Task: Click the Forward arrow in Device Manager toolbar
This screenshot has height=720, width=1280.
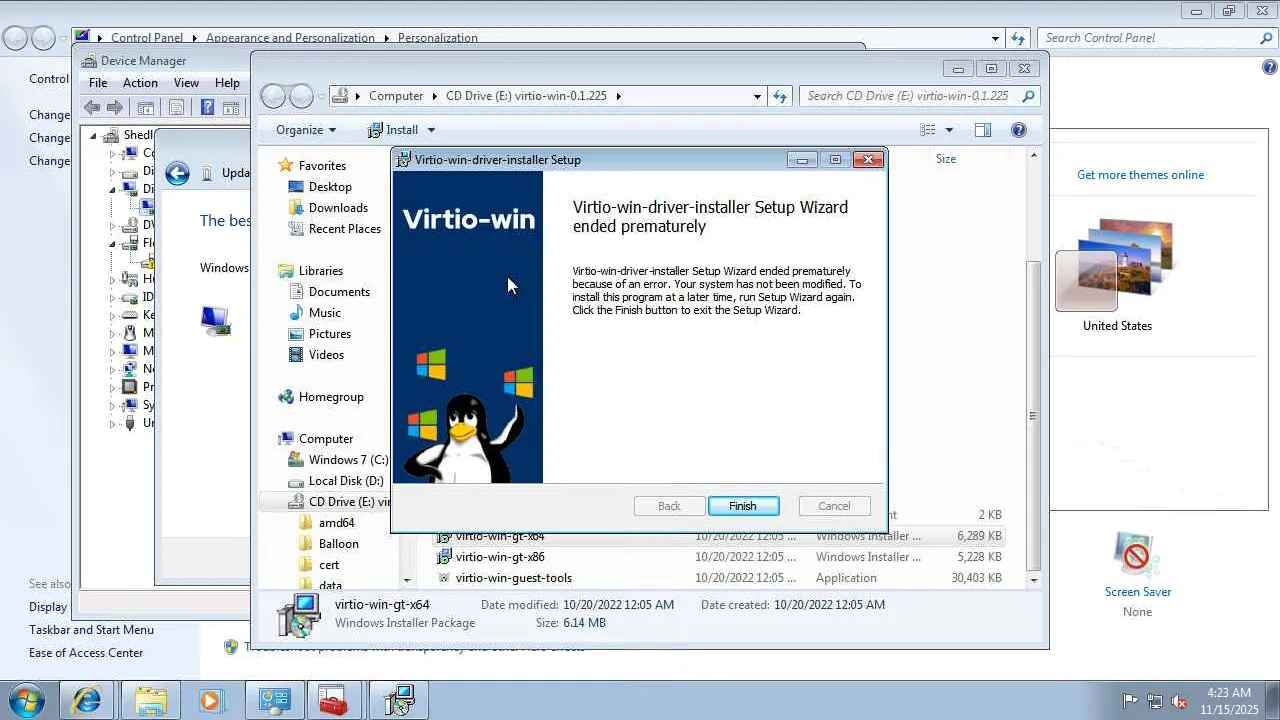Action: 115,108
